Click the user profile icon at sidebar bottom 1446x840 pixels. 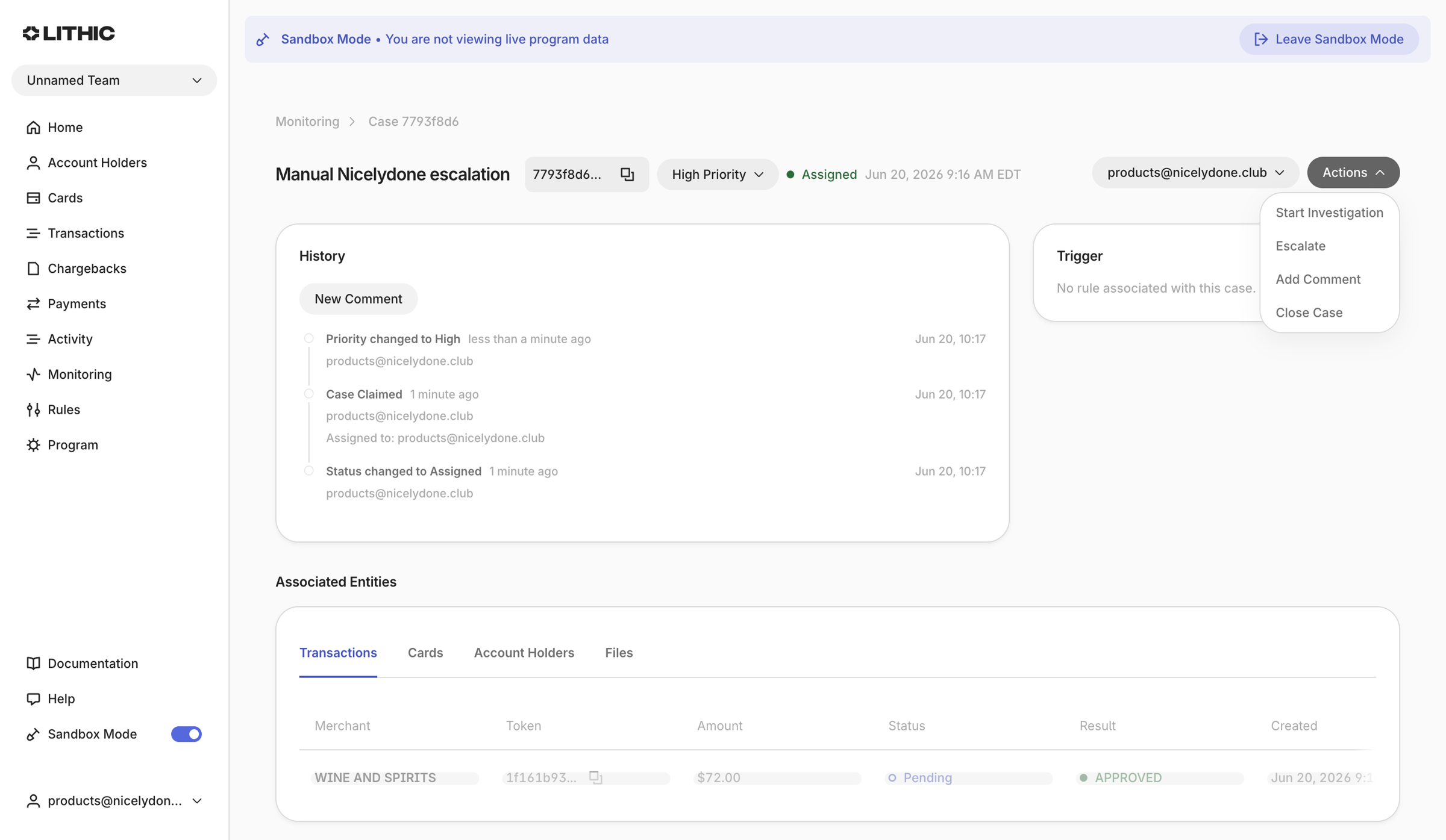(x=33, y=800)
